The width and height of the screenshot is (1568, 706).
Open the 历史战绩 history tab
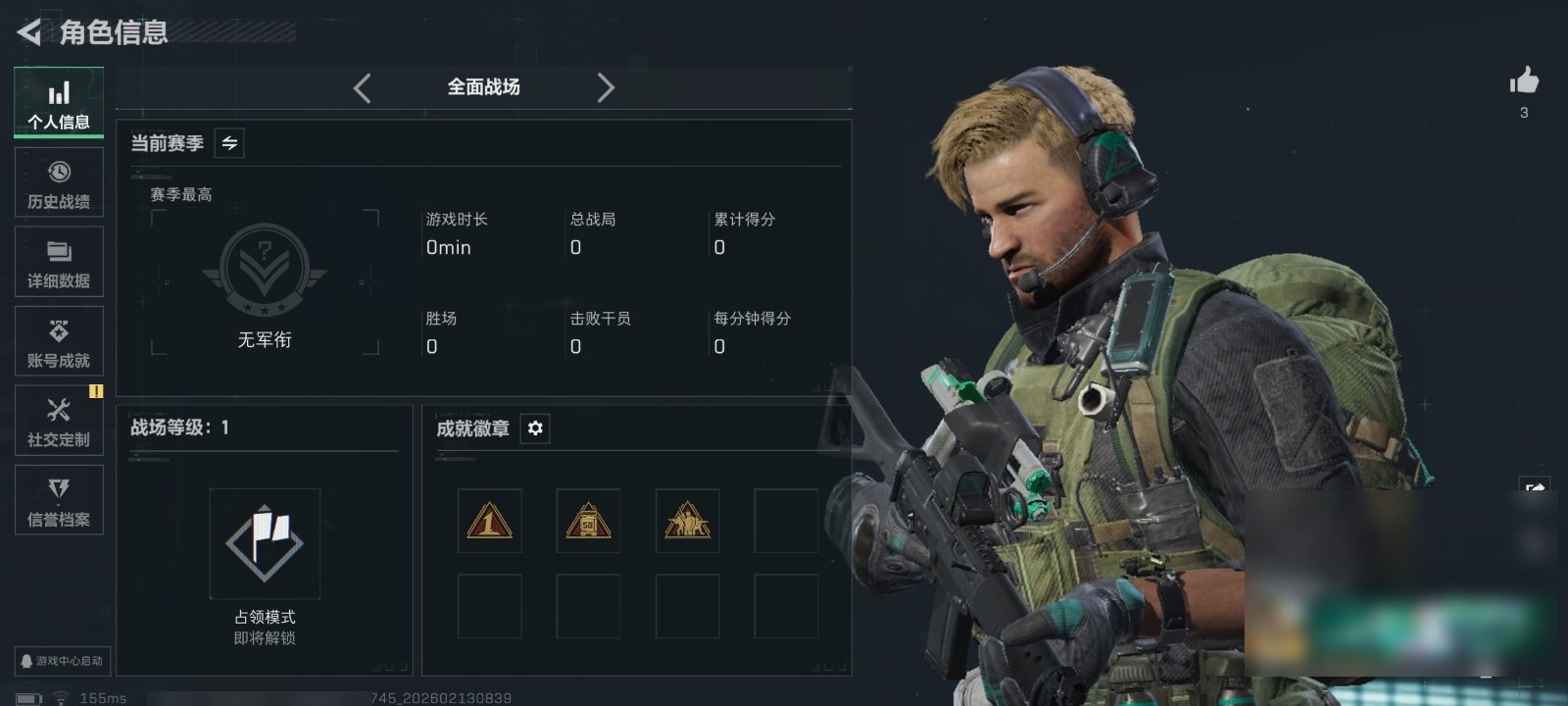pos(59,182)
